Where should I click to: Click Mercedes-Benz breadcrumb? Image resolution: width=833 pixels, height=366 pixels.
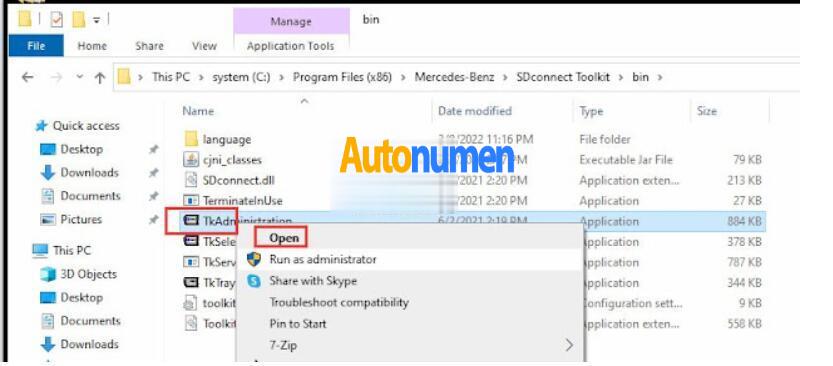click(454, 77)
